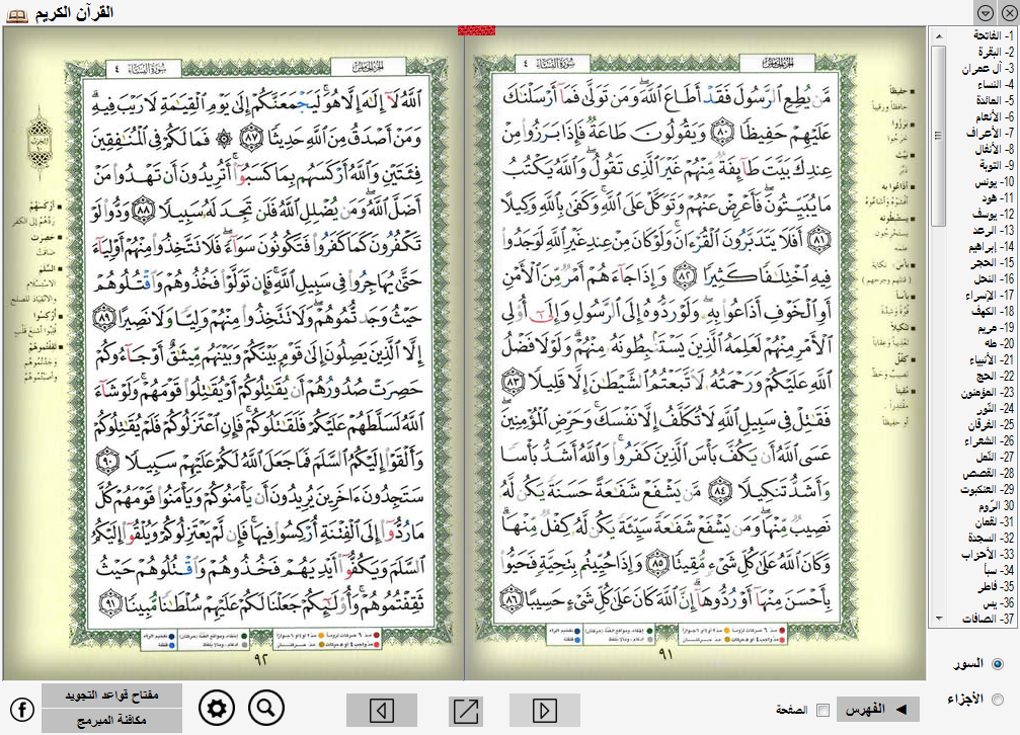Select surah 19- مريم in the list
This screenshot has height=735, width=1020.
point(993,327)
